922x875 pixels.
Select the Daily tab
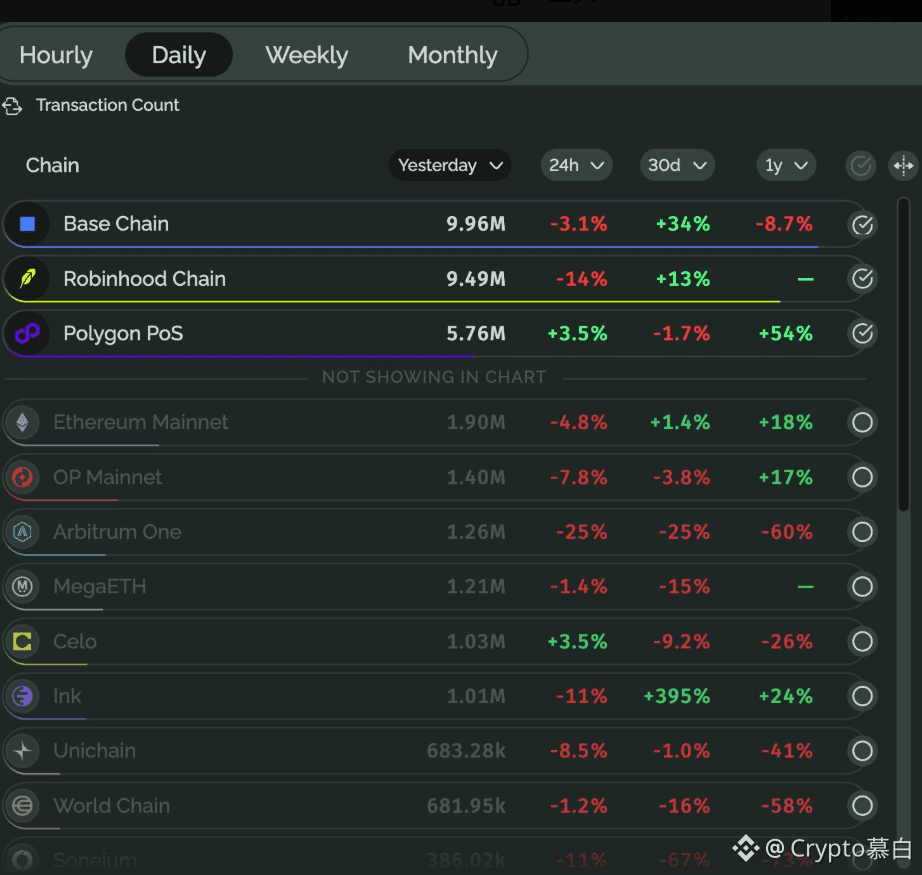coord(179,55)
